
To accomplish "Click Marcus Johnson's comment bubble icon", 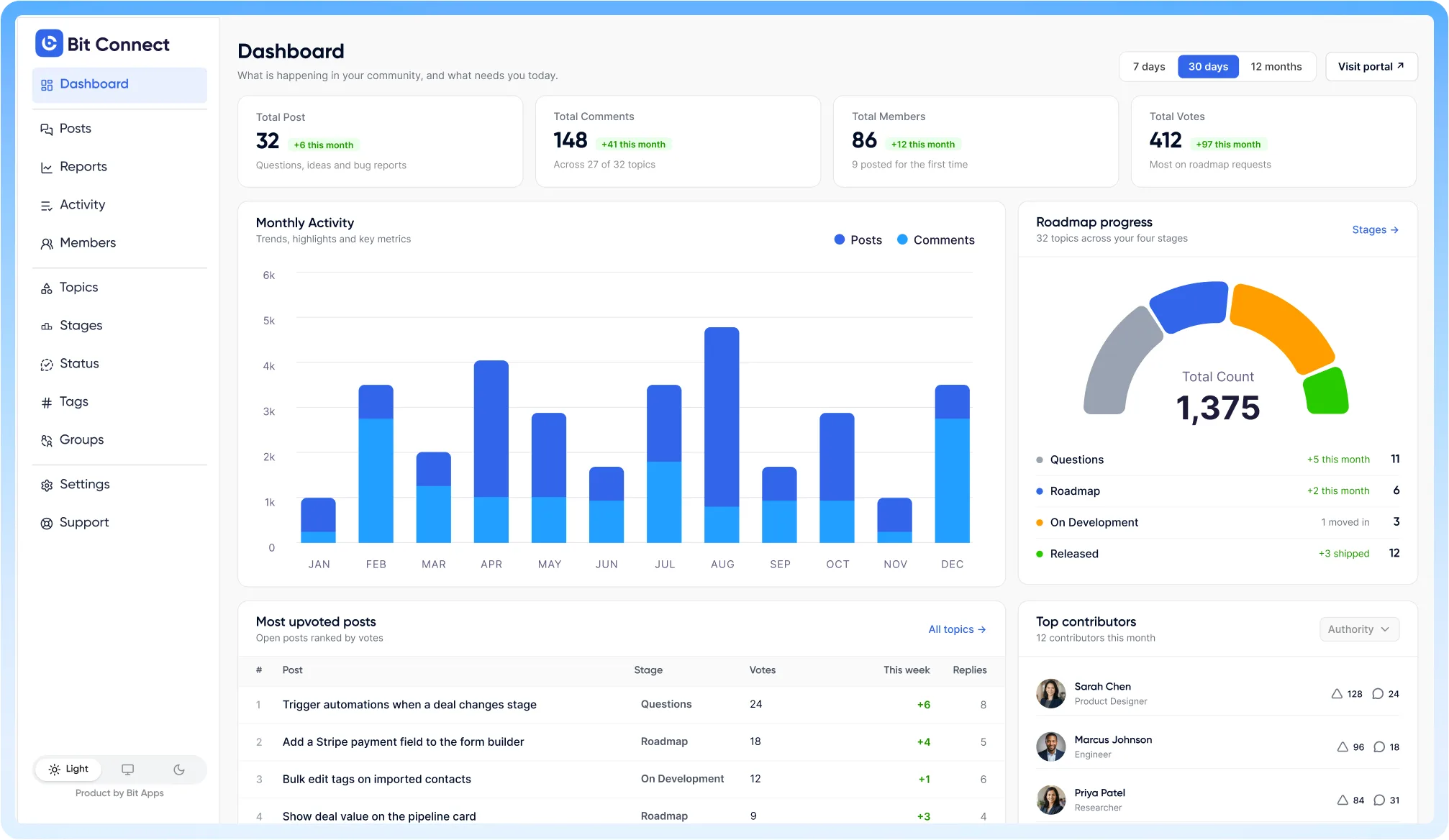I will point(1379,747).
